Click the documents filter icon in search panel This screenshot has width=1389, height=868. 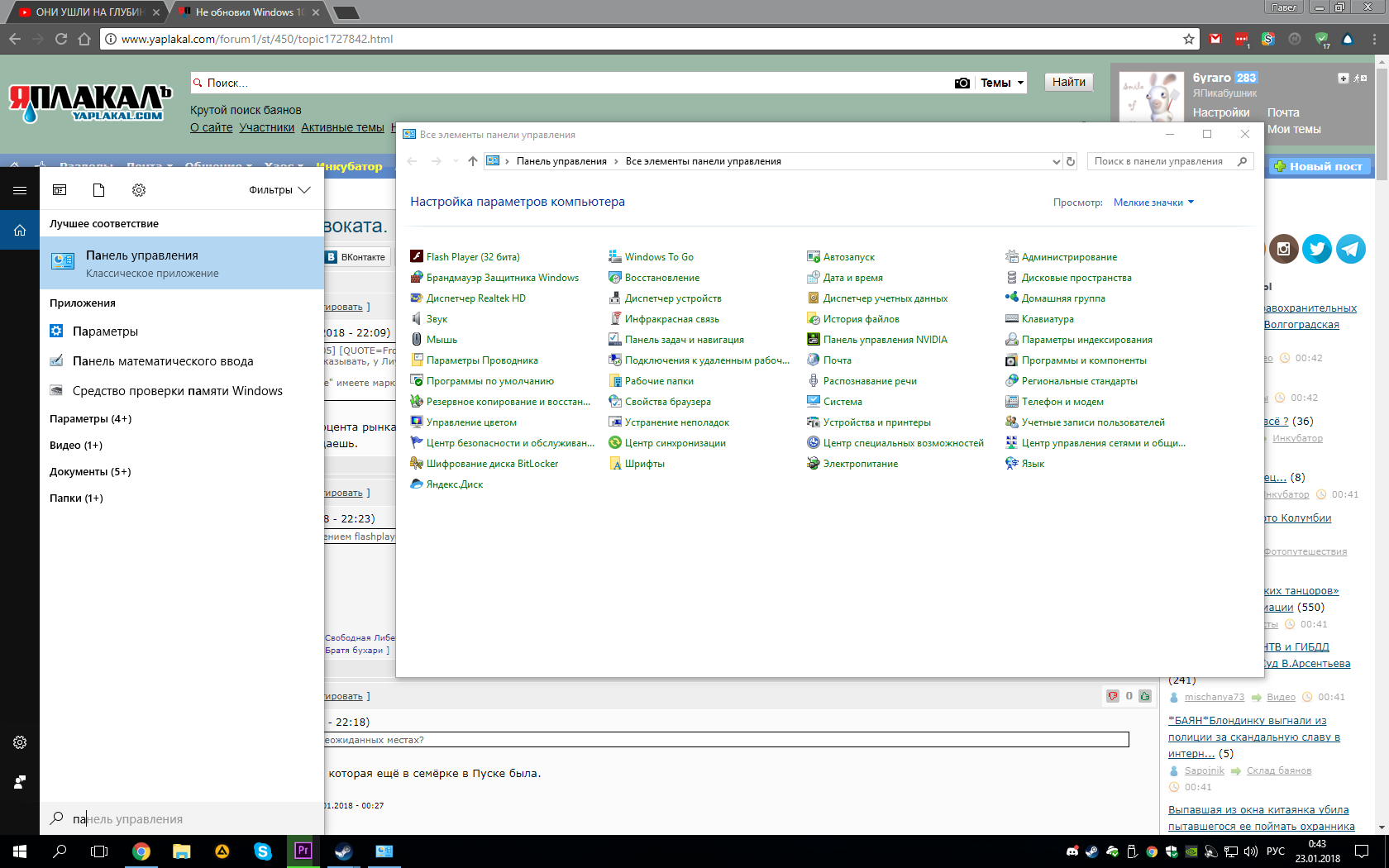[x=98, y=190]
